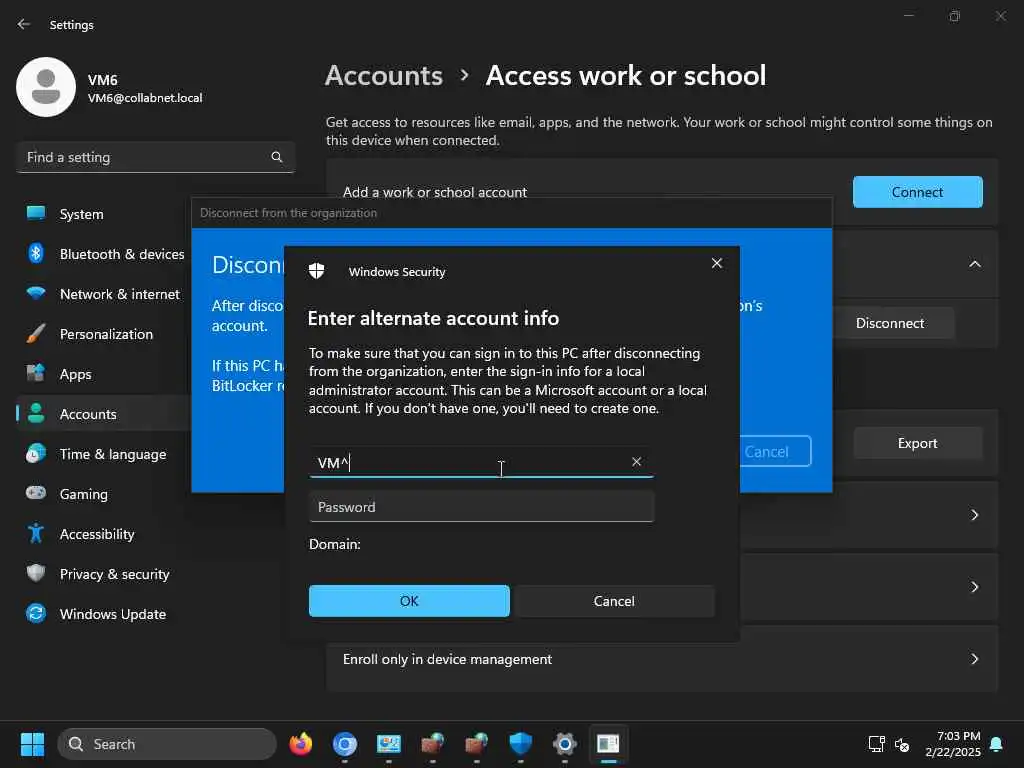The height and width of the screenshot is (768, 1024).
Task: Expand the first row chevron below Export
Action: (974, 515)
